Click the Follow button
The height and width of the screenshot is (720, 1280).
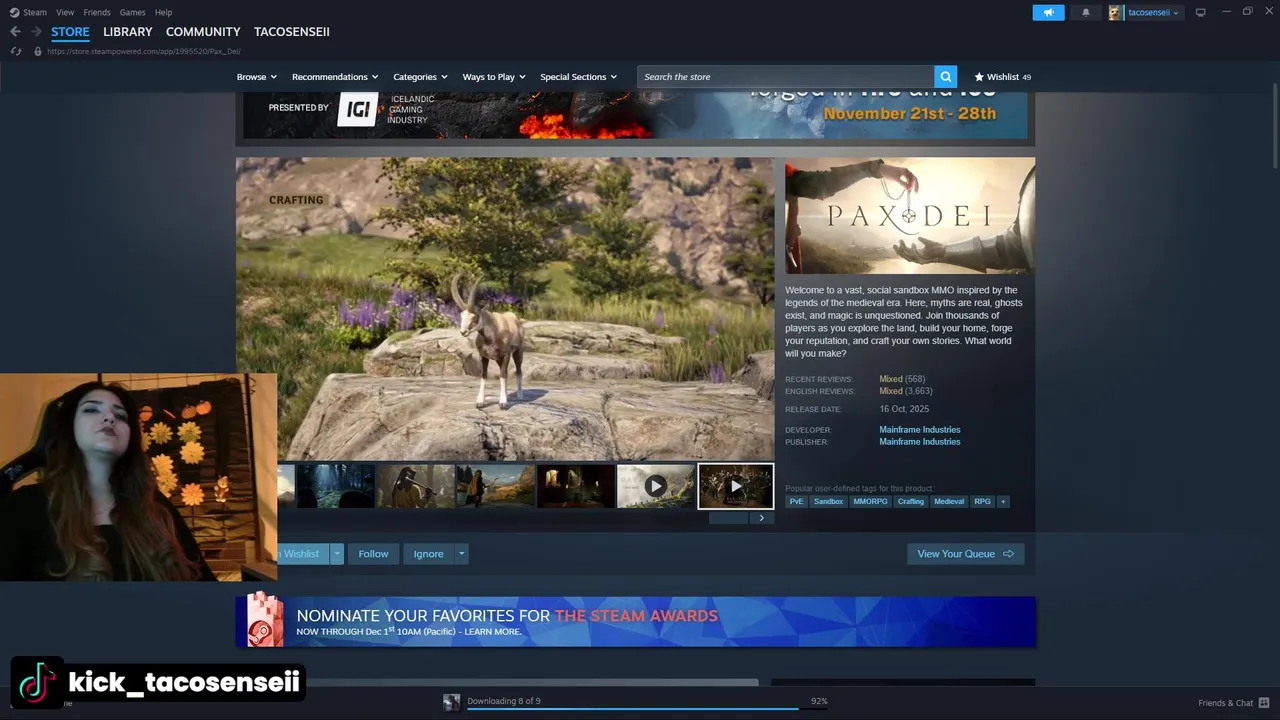click(373, 554)
